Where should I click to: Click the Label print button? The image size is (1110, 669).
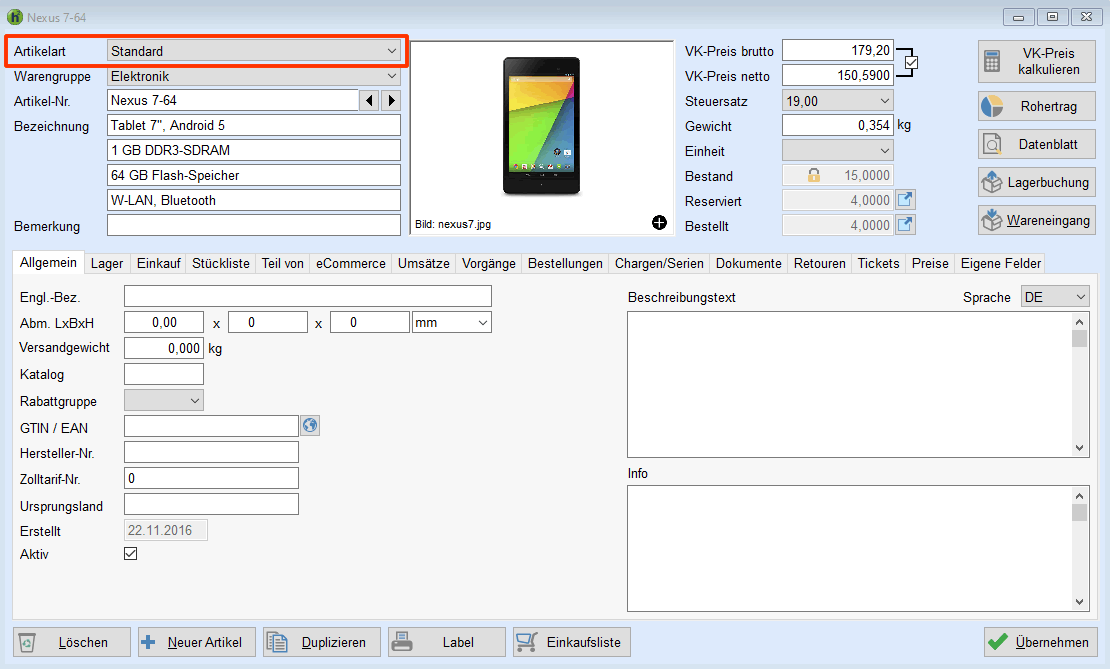[x=447, y=642]
